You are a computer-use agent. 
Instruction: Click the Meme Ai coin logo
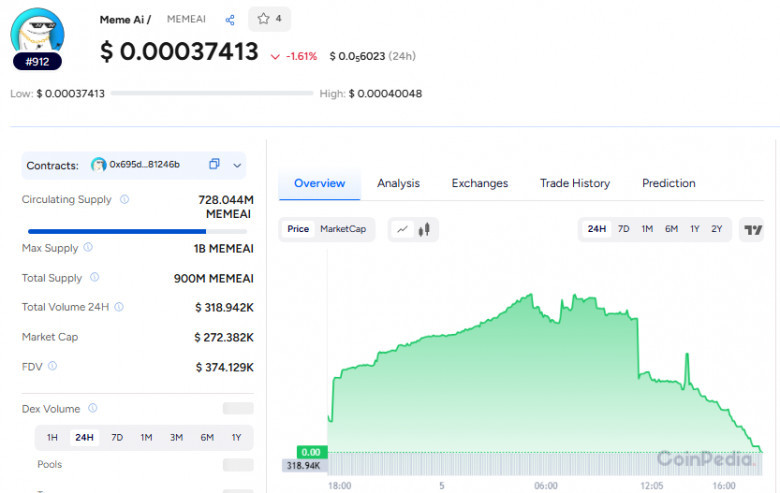click(x=38, y=32)
